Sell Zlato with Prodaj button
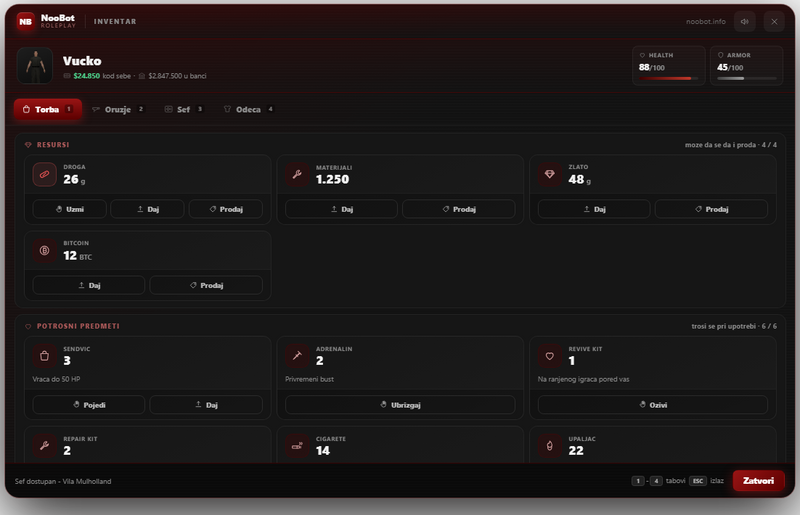The width and height of the screenshot is (800, 515). click(x=711, y=209)
